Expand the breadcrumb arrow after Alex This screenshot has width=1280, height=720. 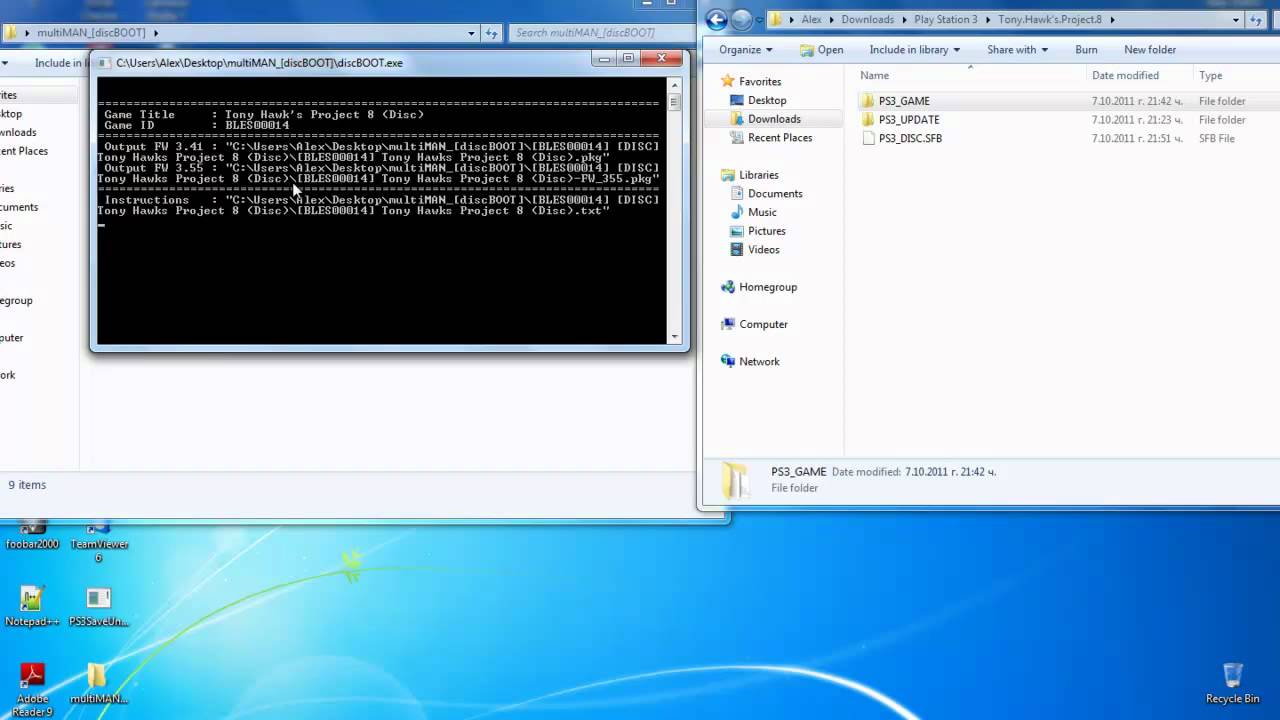(831, 20)
